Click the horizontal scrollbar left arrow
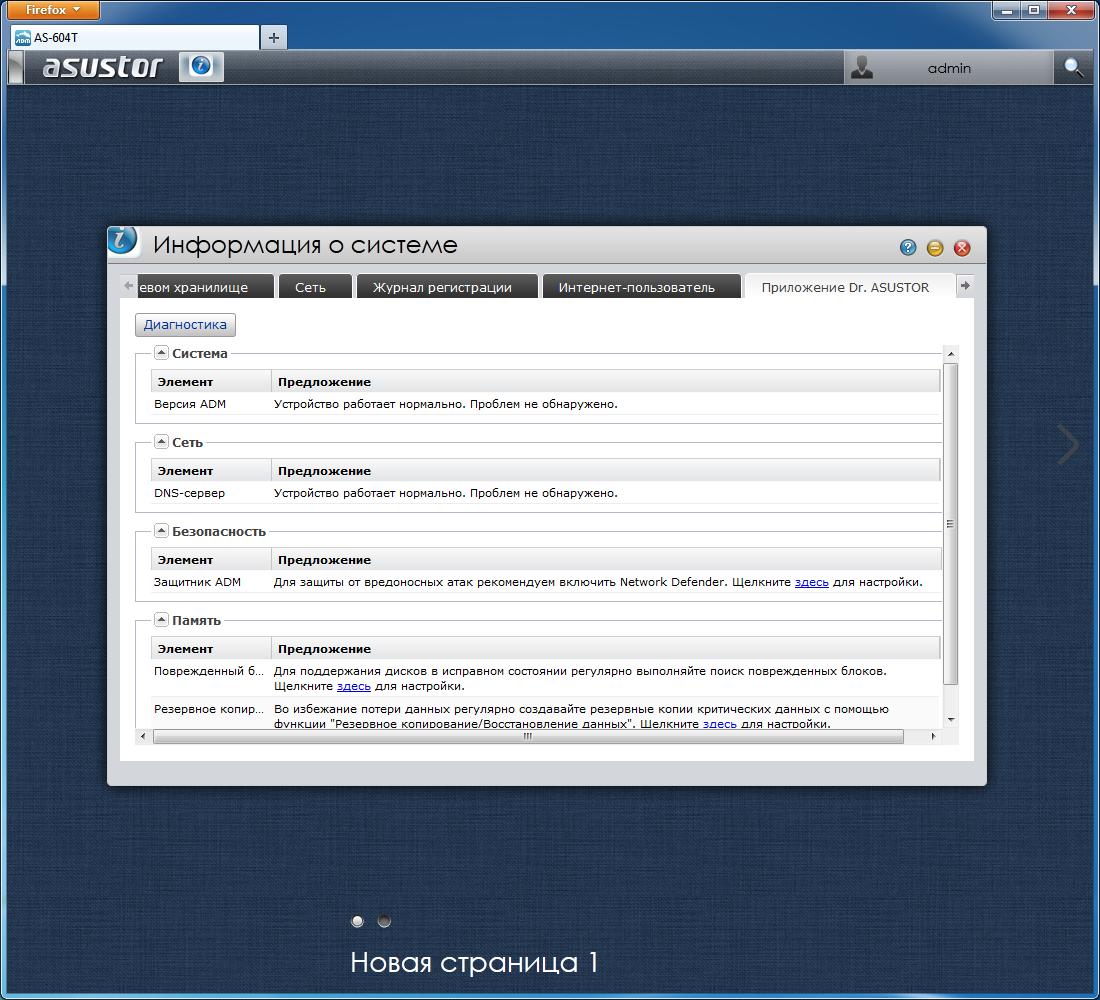This screenshot has height=1000, width=1100. 143,736
